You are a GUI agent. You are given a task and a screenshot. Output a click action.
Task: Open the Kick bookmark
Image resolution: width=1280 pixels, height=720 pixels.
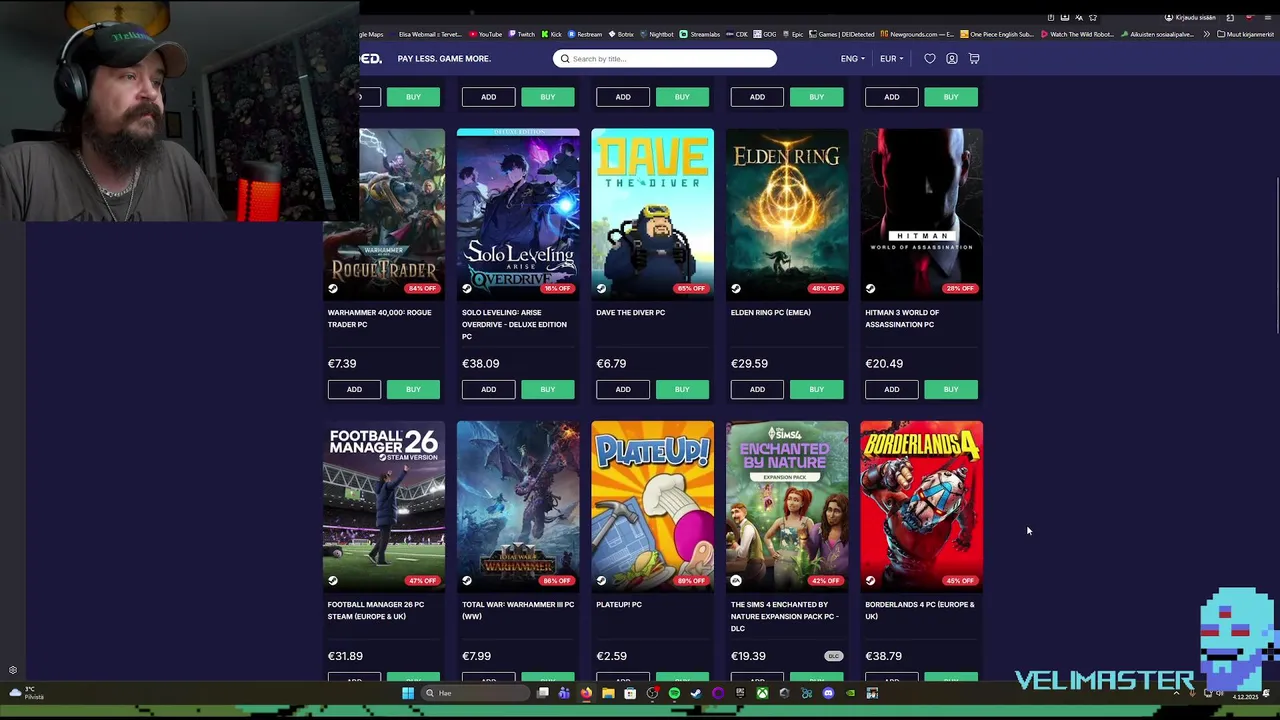click(552, 34)
